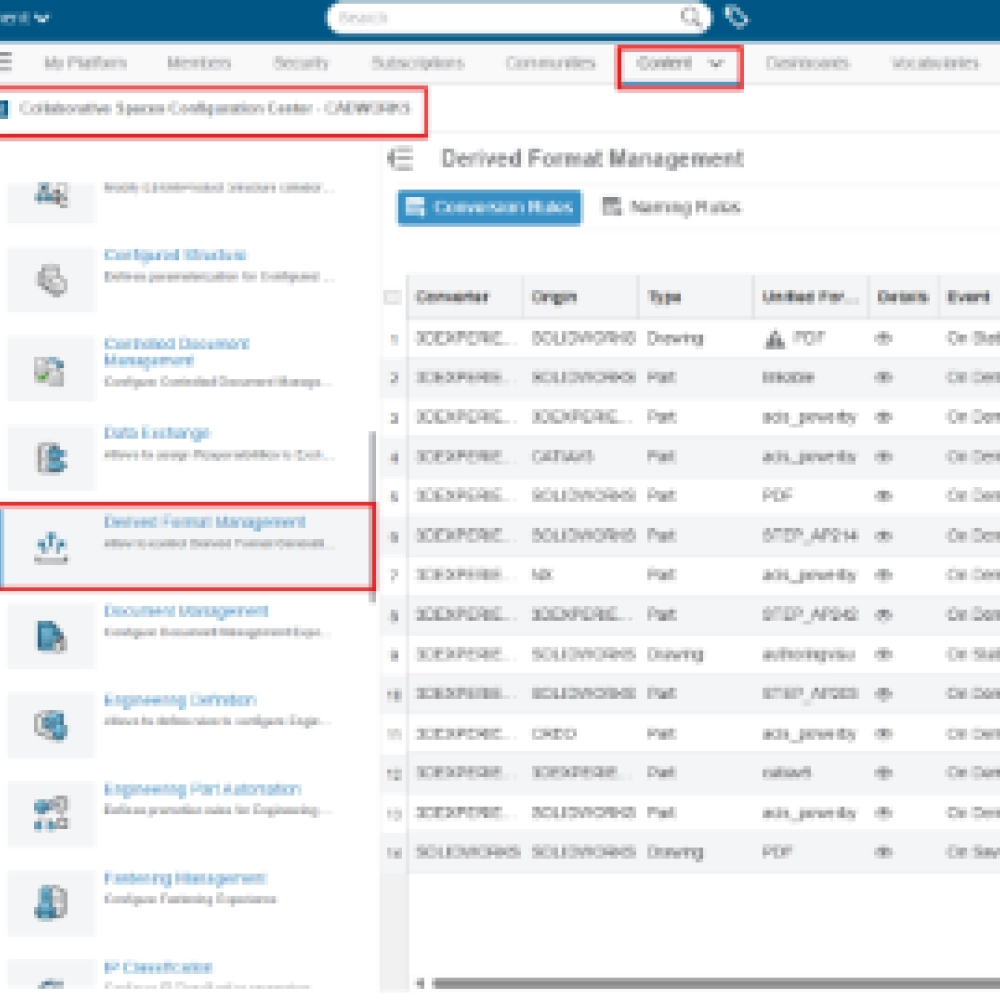Click the search magnifier icon
The image size is (1000, 1000).
point(691,17)
